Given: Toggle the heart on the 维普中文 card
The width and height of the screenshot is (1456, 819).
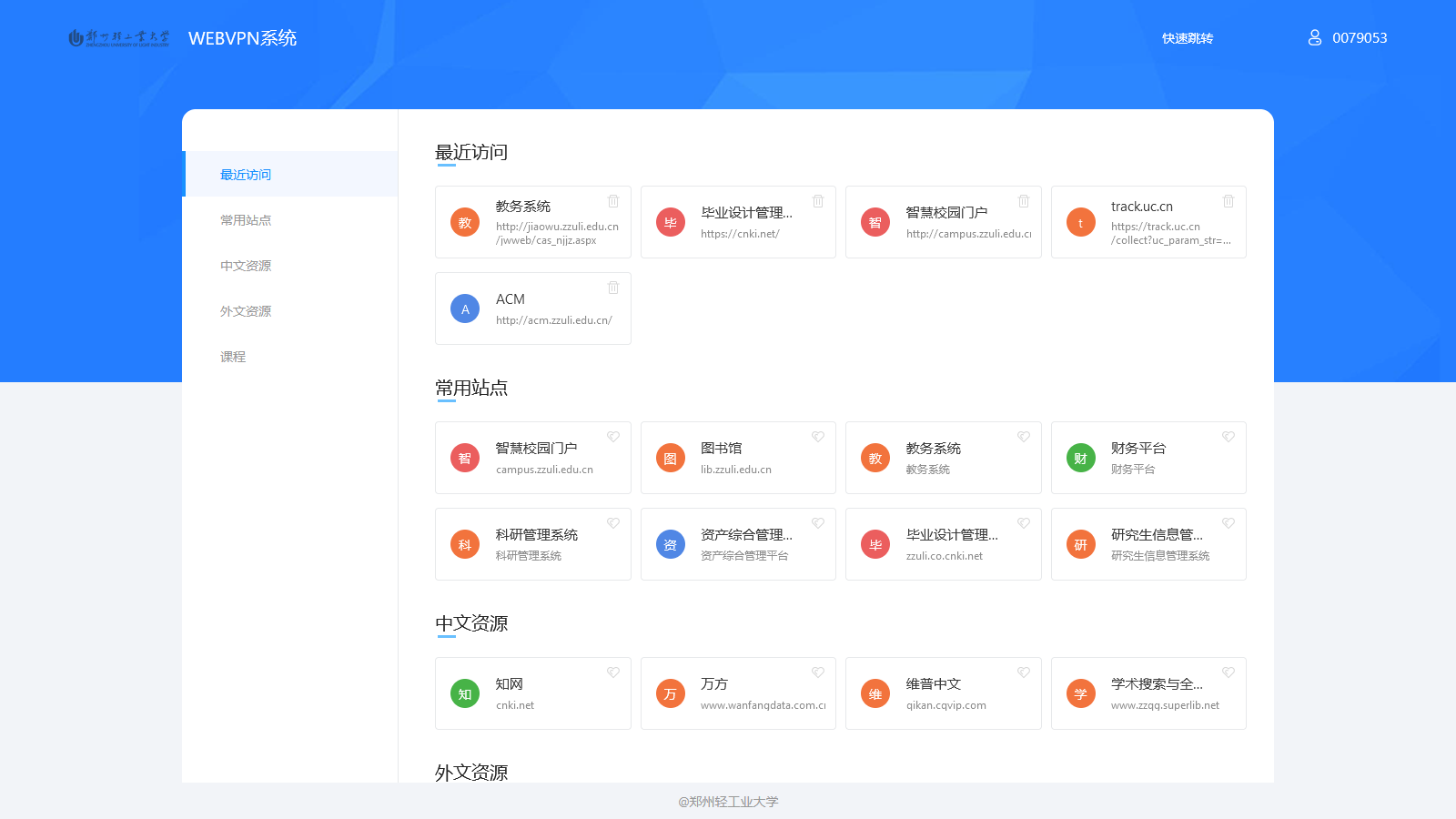Looking at the screenshot, I should [1024, 672].
